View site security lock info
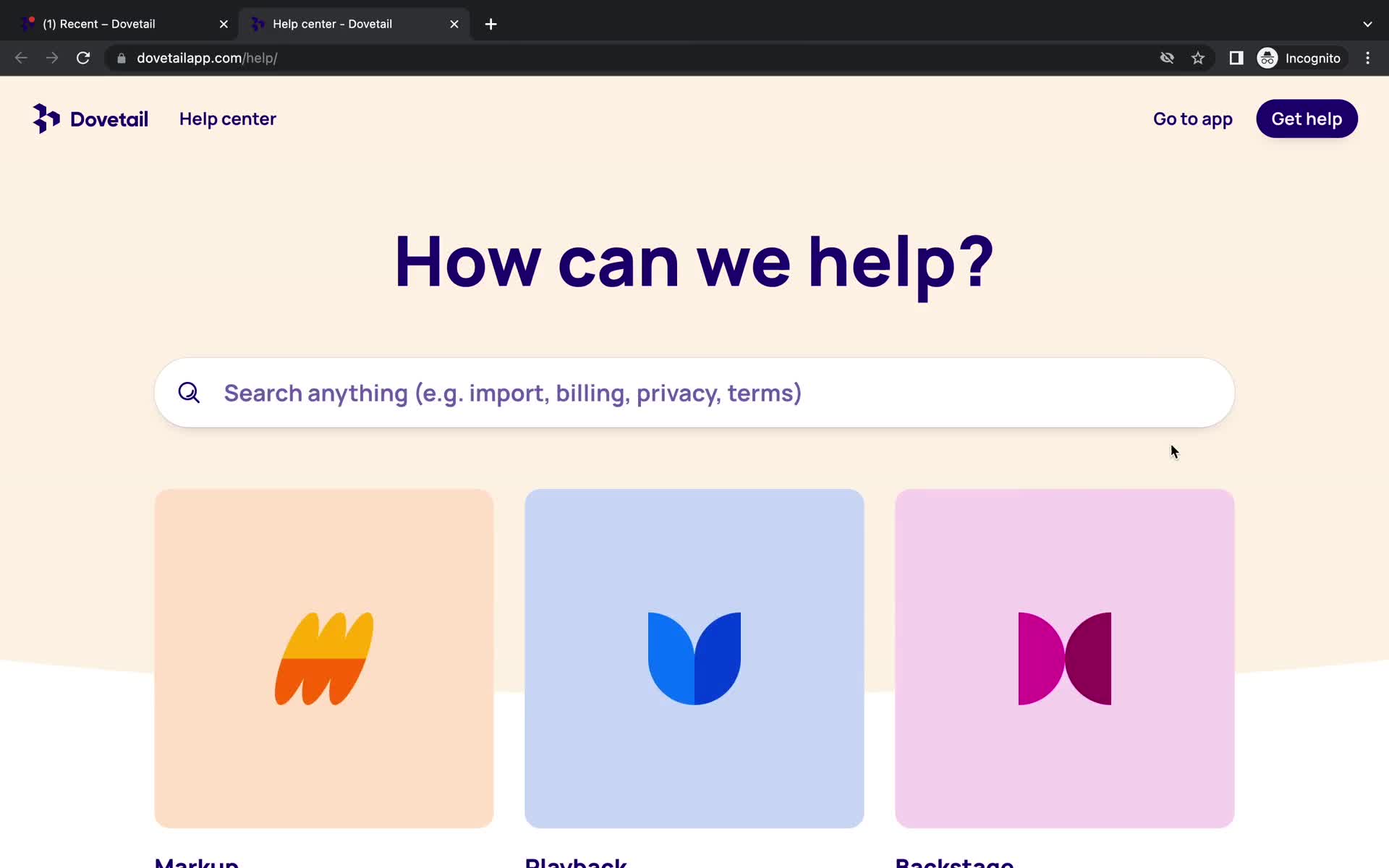Viewport: 1389px width, 868px height. (122, 58)
